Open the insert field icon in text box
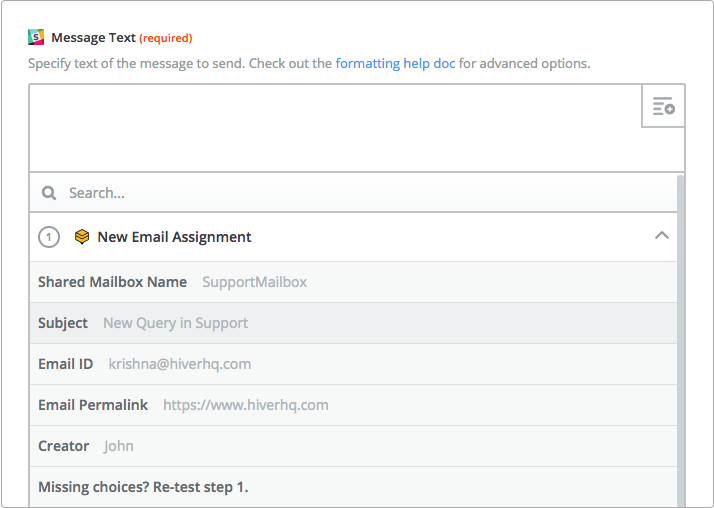This screenshot has height=508, width=714. [x=663, y=106]
